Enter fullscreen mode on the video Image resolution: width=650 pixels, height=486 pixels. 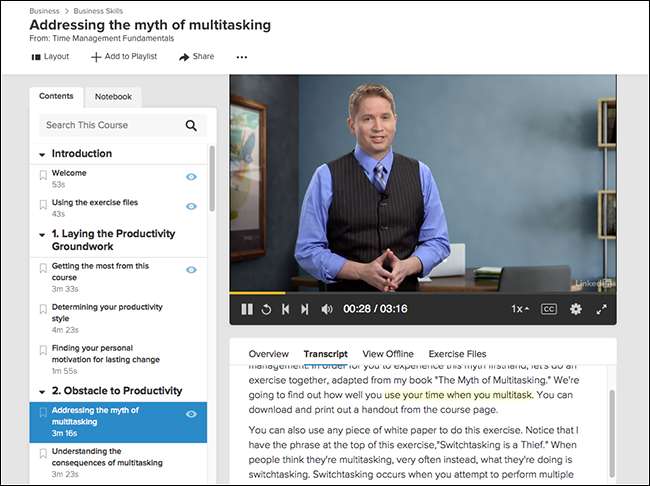(601, 309)
